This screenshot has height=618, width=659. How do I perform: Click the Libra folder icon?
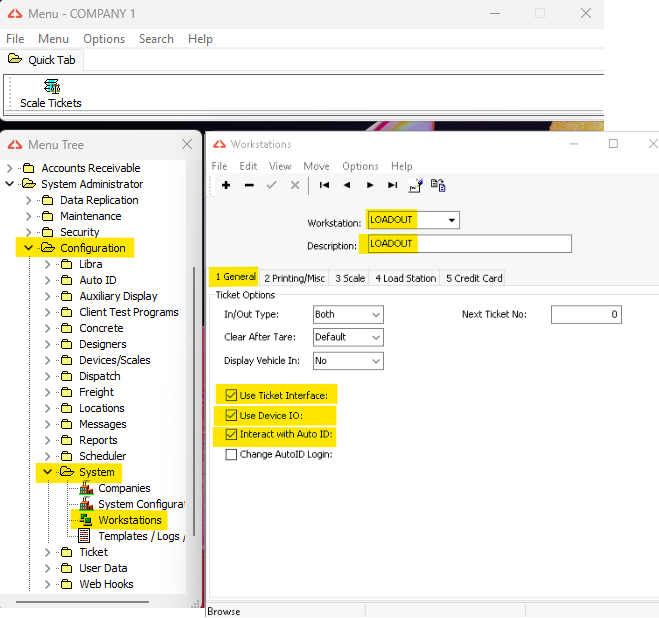[66, 264]
